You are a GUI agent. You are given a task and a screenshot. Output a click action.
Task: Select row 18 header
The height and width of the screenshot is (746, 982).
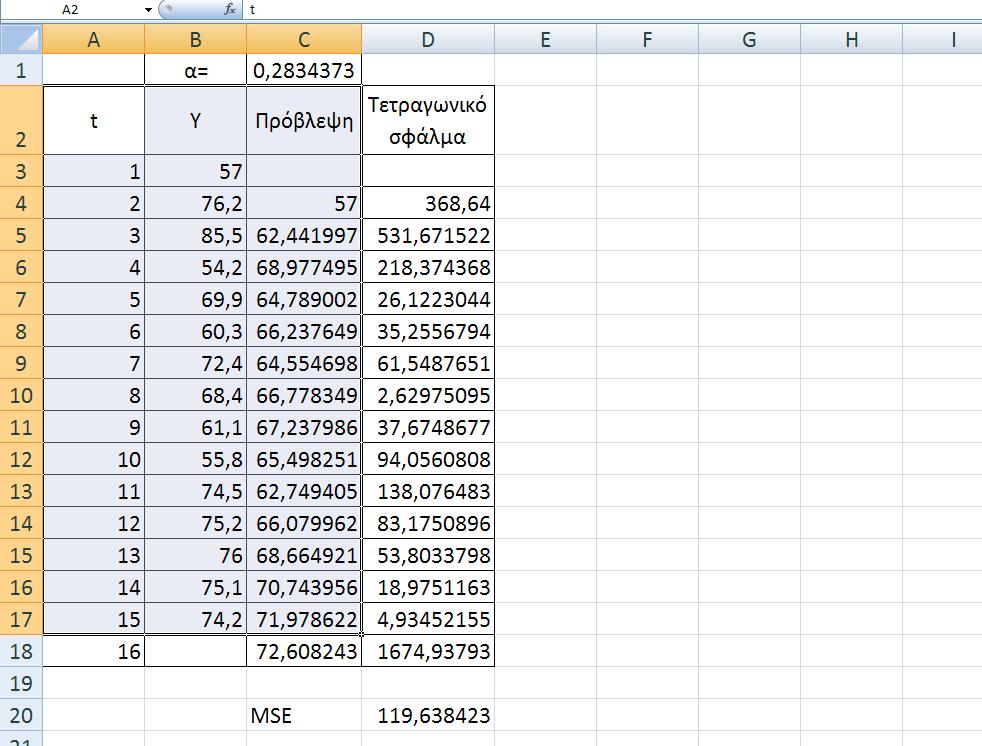click(x=21, y=651)
